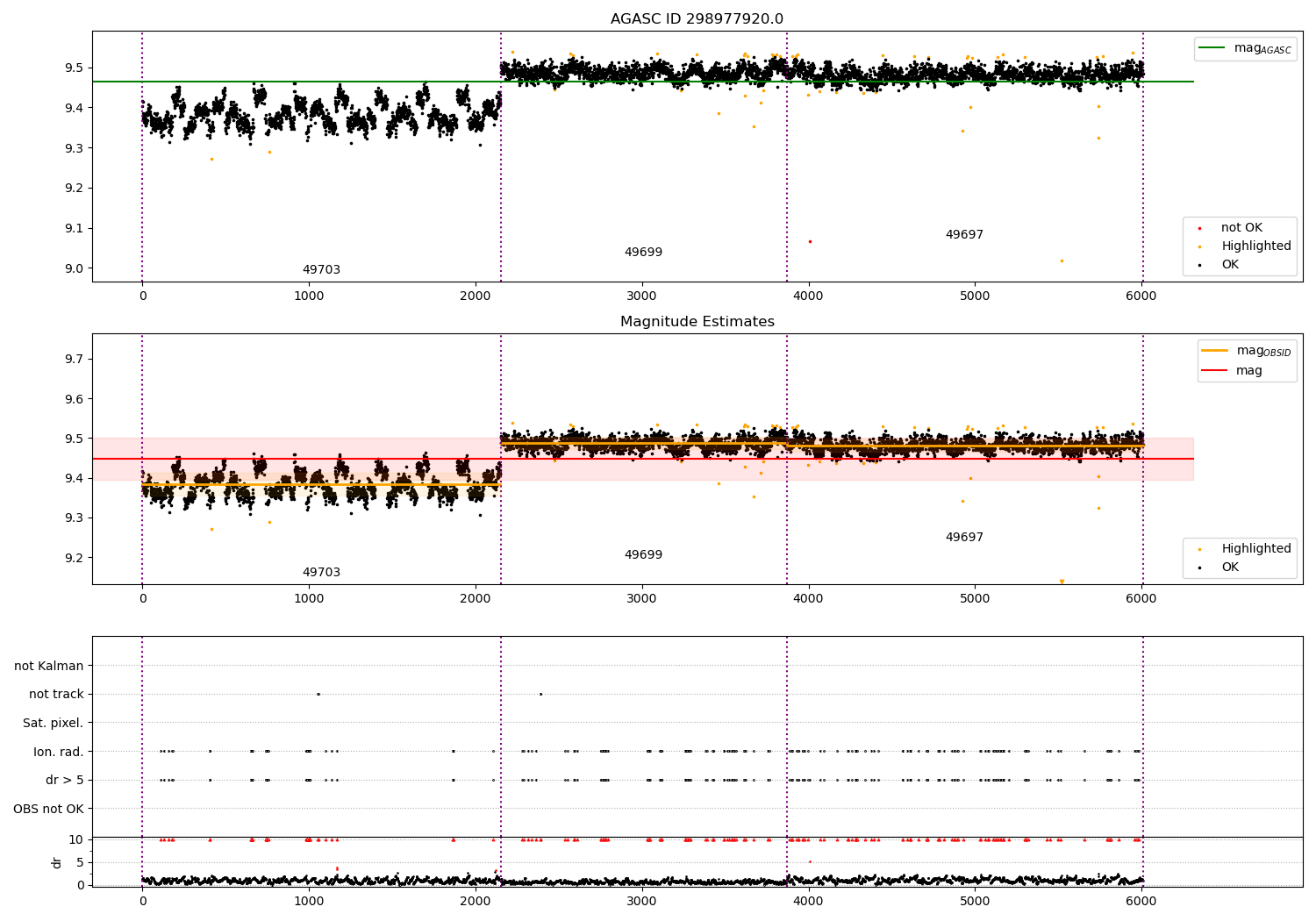Click the 'dr' axis label of bottom panel

point(57,862)
